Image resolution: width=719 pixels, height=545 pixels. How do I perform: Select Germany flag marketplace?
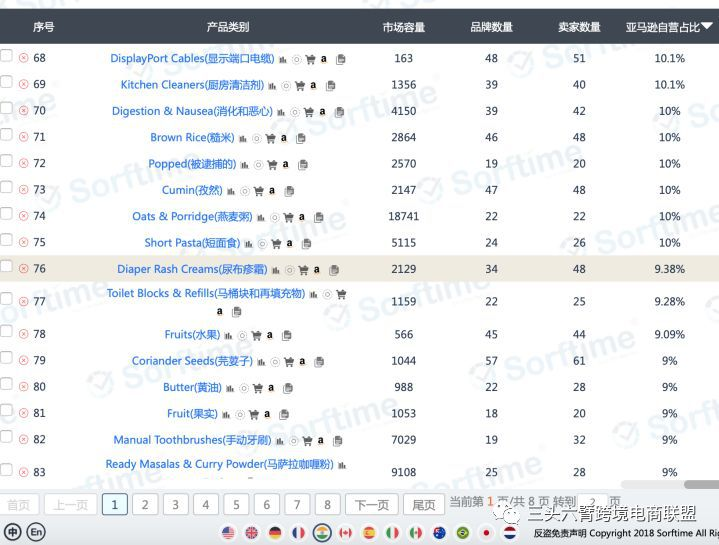click(x=275, y=533)
